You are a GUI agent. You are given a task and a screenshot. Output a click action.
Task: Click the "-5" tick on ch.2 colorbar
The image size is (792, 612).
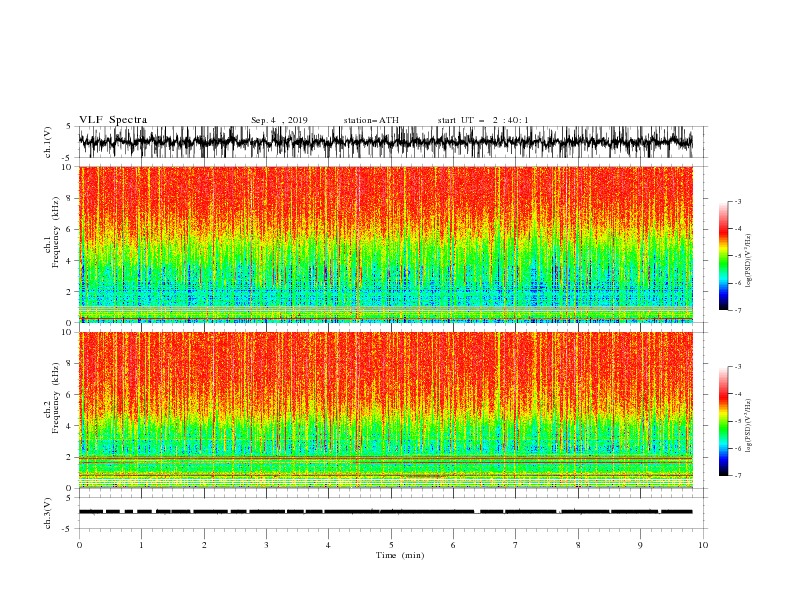(x=737, y=421)
